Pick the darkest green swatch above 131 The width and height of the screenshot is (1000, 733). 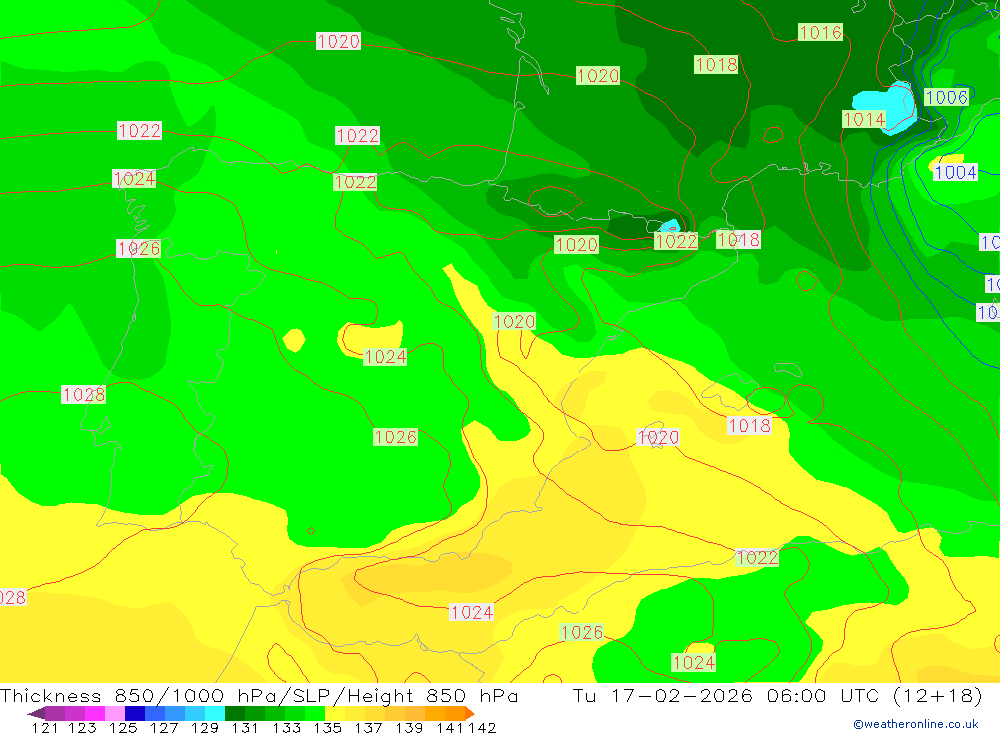(235, 714)
